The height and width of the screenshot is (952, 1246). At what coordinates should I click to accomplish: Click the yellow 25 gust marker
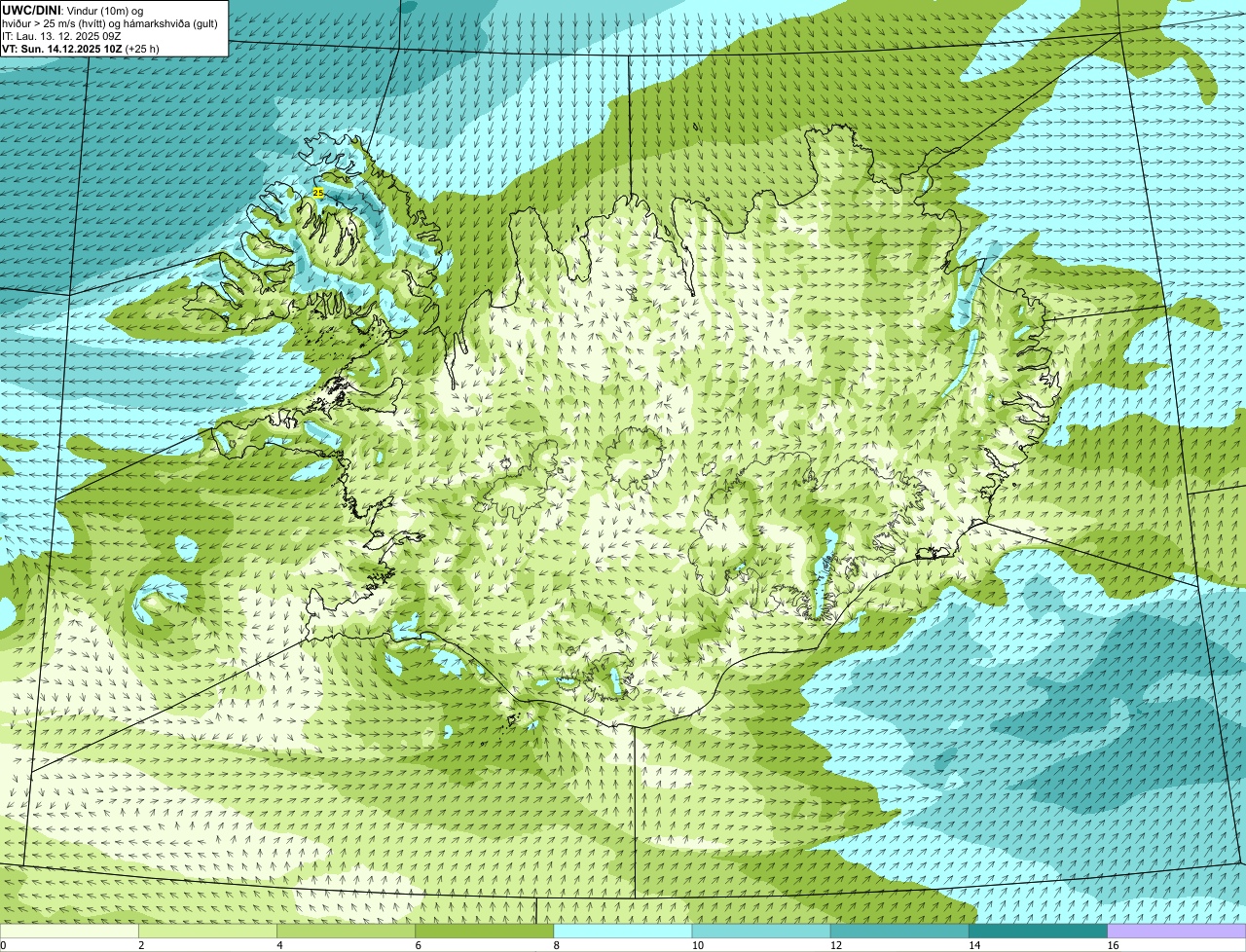click(x=318, y=194)
